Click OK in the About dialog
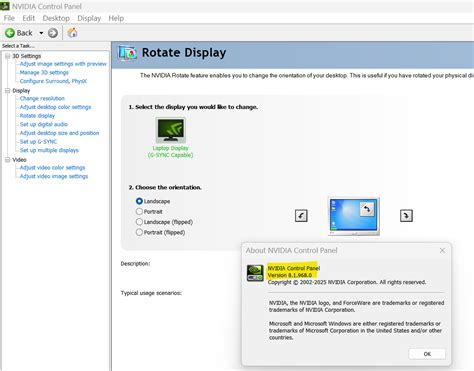Image resolution: width=474 pixels, height=371 pixels. (x=427, y=354)
